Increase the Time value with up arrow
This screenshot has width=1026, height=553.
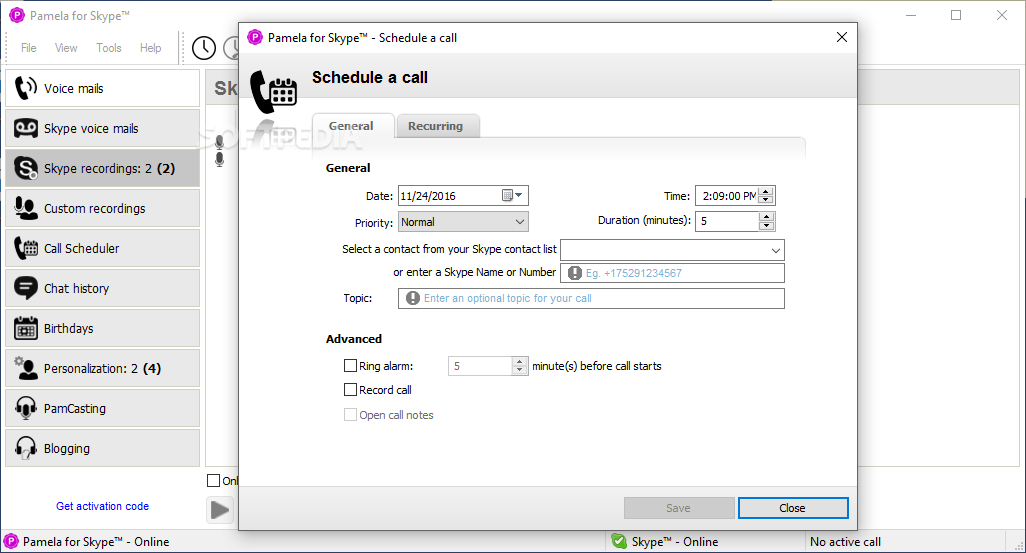pyautogui.click(x=766, y=191)
